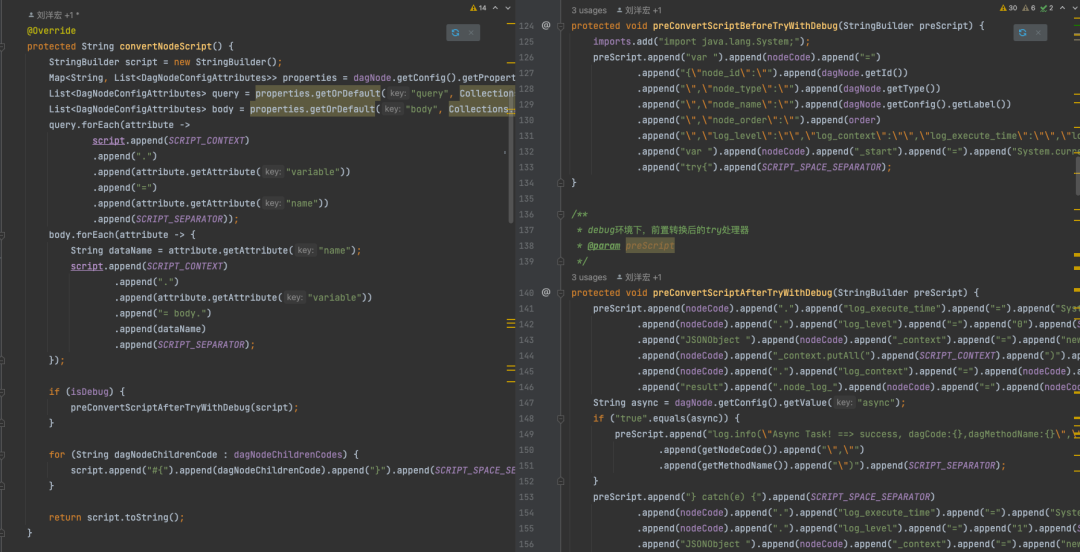Click the left pane's floating reload icon
This screenshot has width=1080, height=552.
tap(455, 32)
